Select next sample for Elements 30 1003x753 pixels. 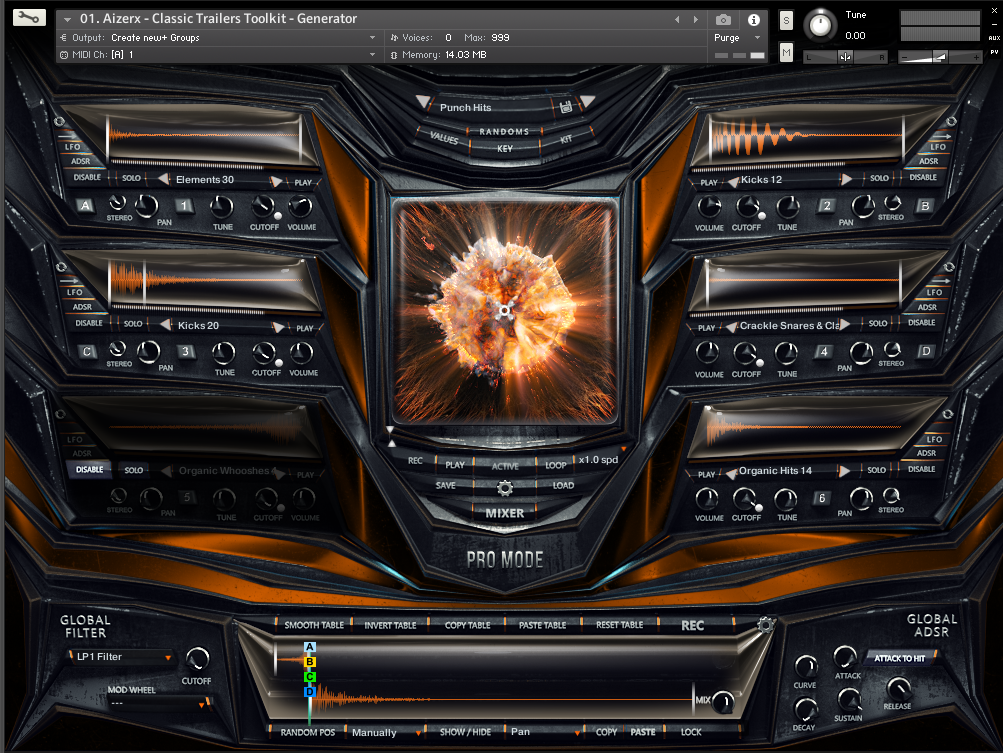point(276,181)
